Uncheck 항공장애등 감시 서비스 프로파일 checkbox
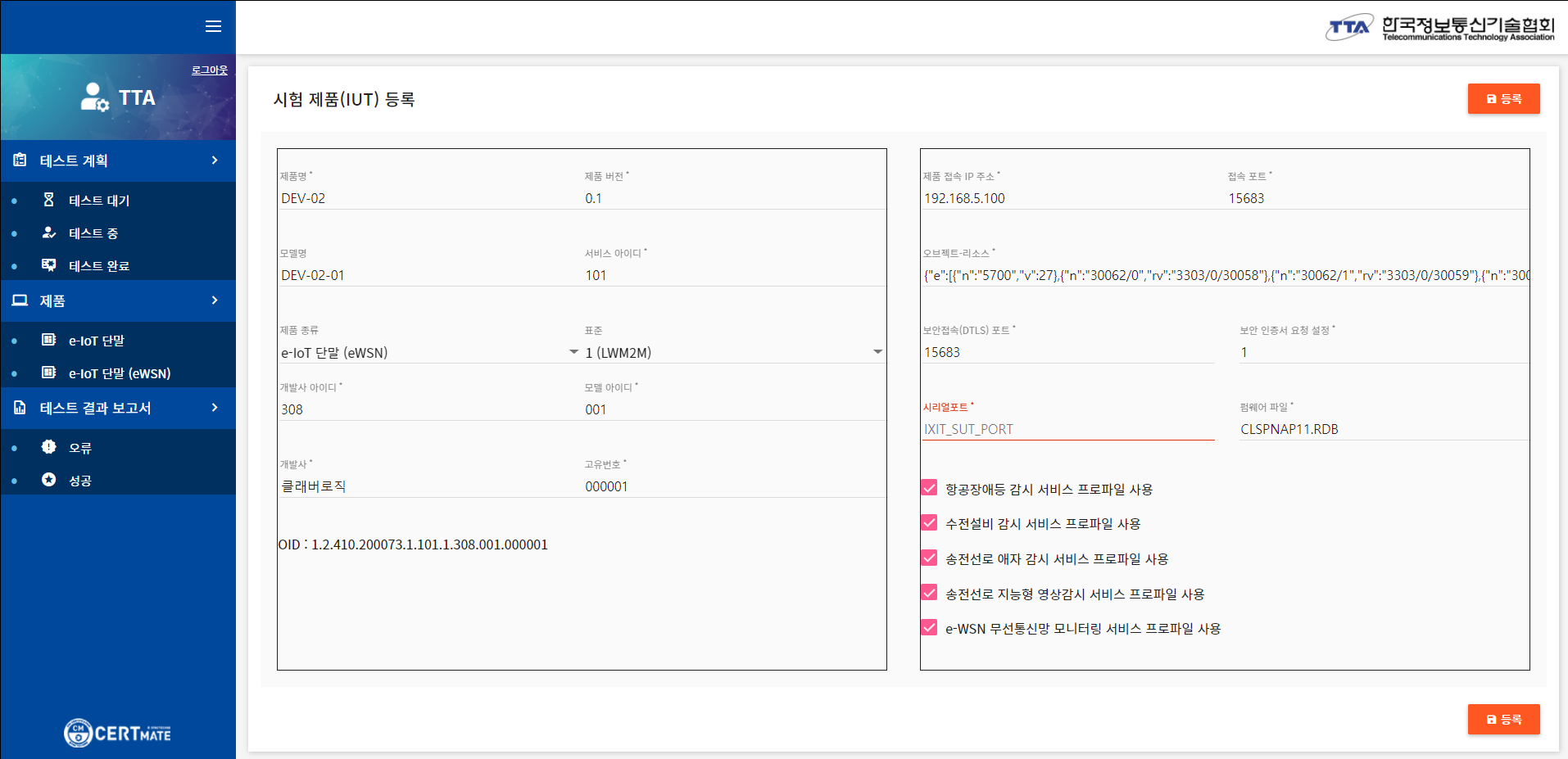Viewport: 1568px width, 759px height. [929, 488]
